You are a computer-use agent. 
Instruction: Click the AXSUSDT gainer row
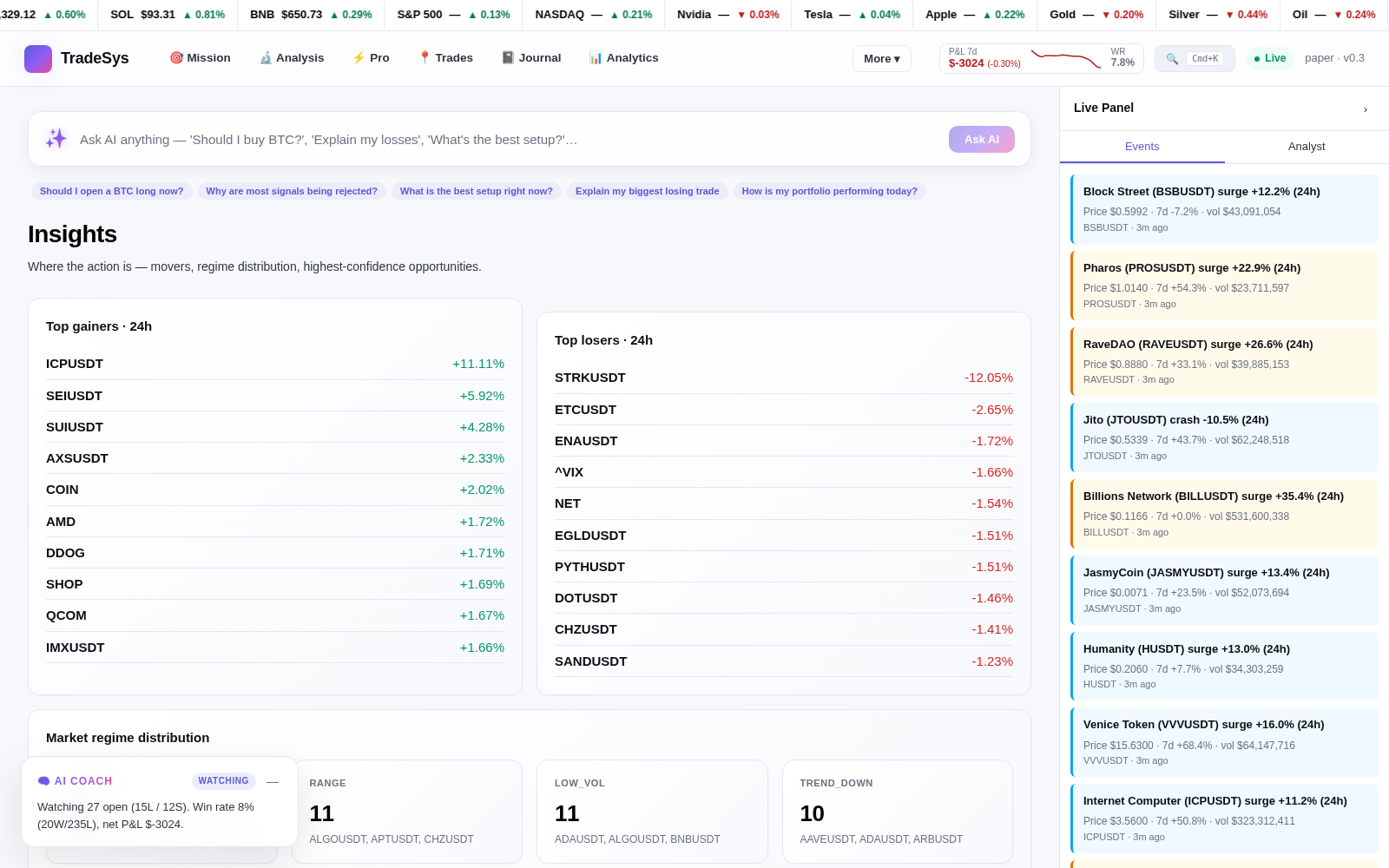tap(275, 458)
